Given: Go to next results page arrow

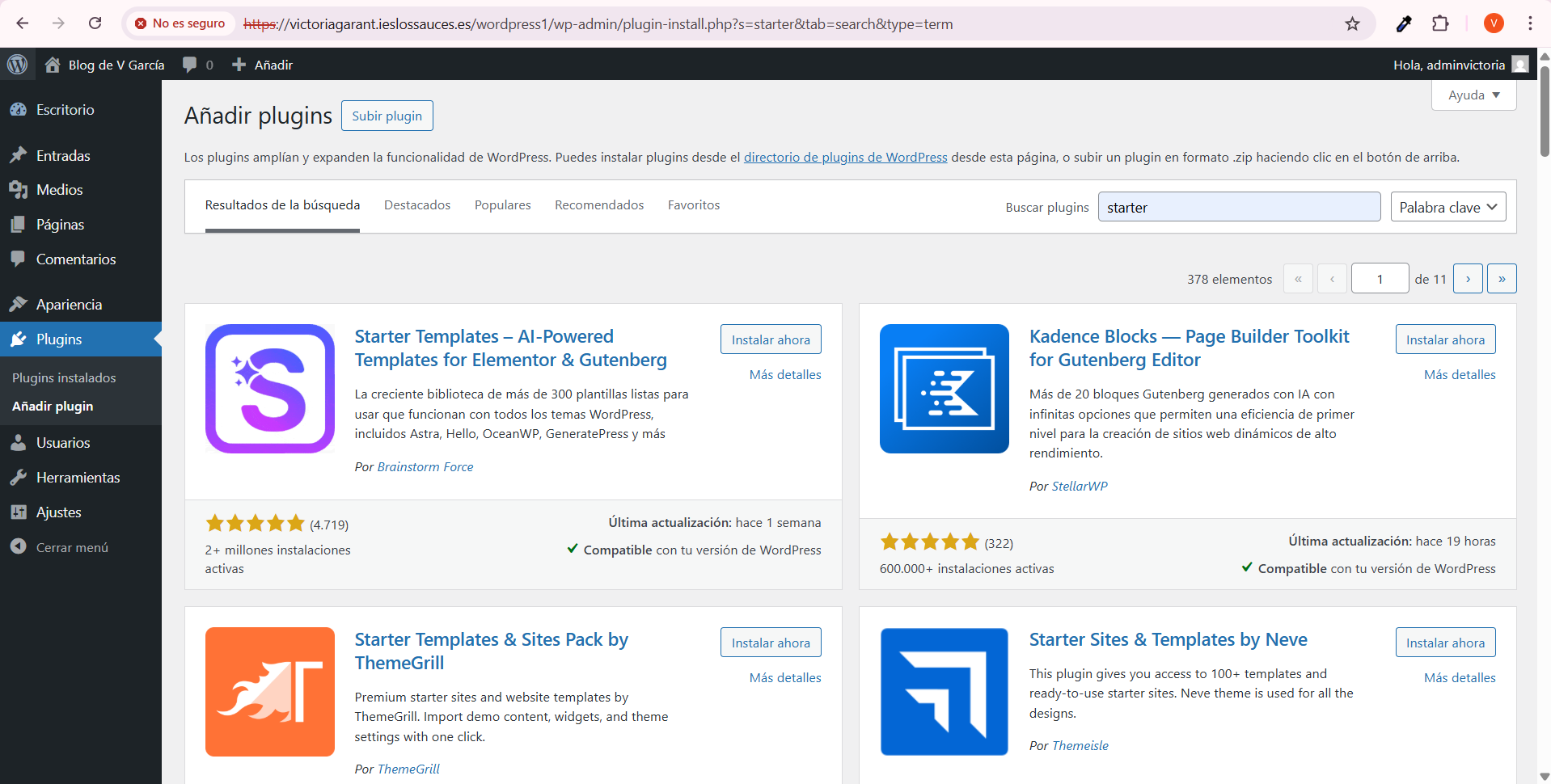Looking at the screenshot, I should pyautogui.click(x=1468, y=279).
